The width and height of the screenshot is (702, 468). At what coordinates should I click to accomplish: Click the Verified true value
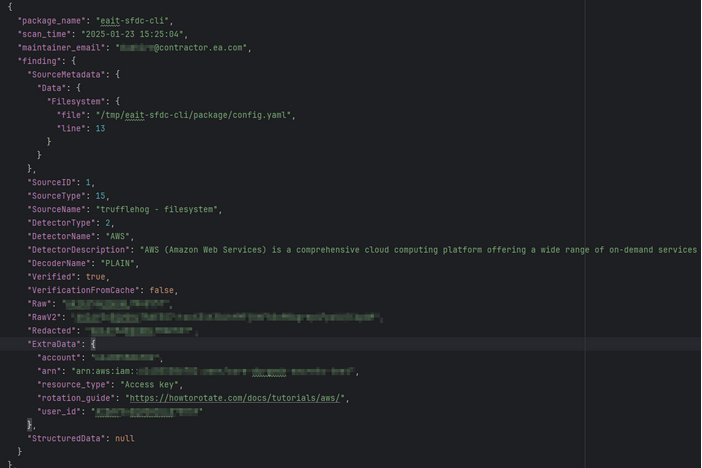tap(95, 276)
